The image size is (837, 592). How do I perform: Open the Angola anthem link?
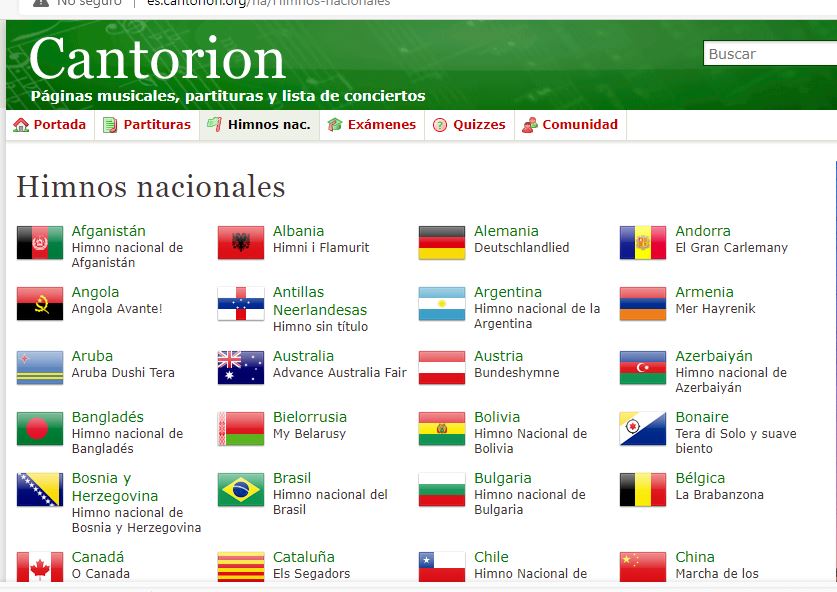click(95, 293)
